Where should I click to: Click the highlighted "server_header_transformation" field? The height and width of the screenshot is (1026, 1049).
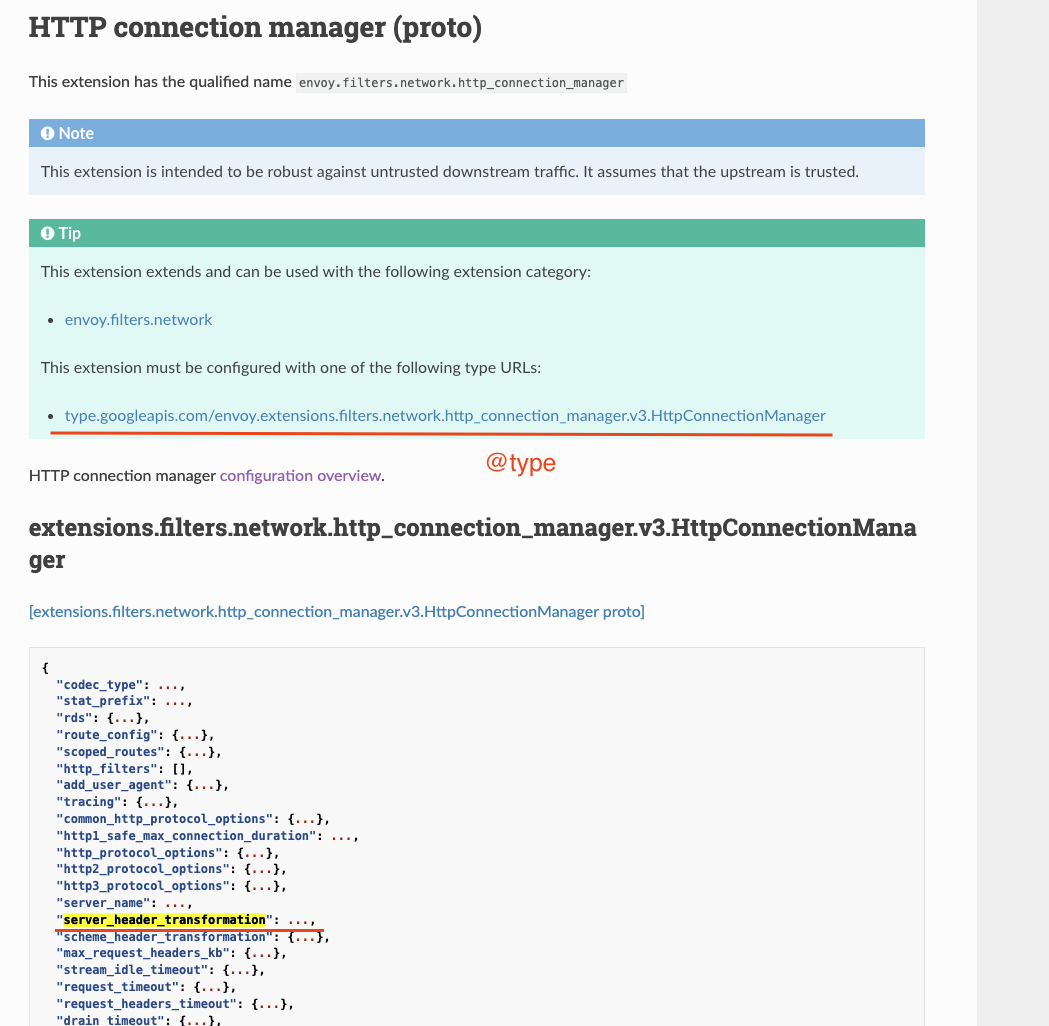coord(165,920)
